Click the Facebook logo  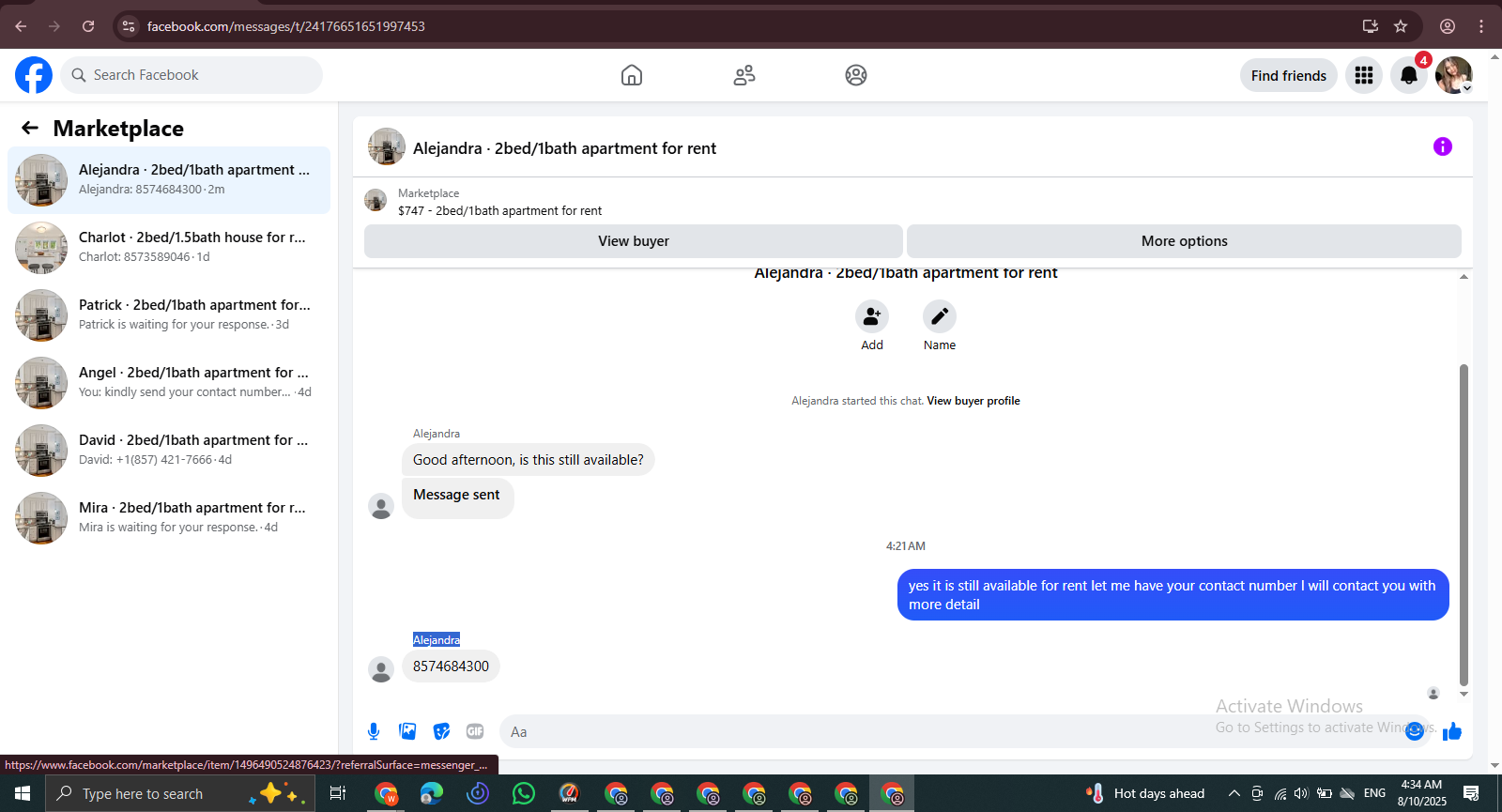tap(34, 75)
